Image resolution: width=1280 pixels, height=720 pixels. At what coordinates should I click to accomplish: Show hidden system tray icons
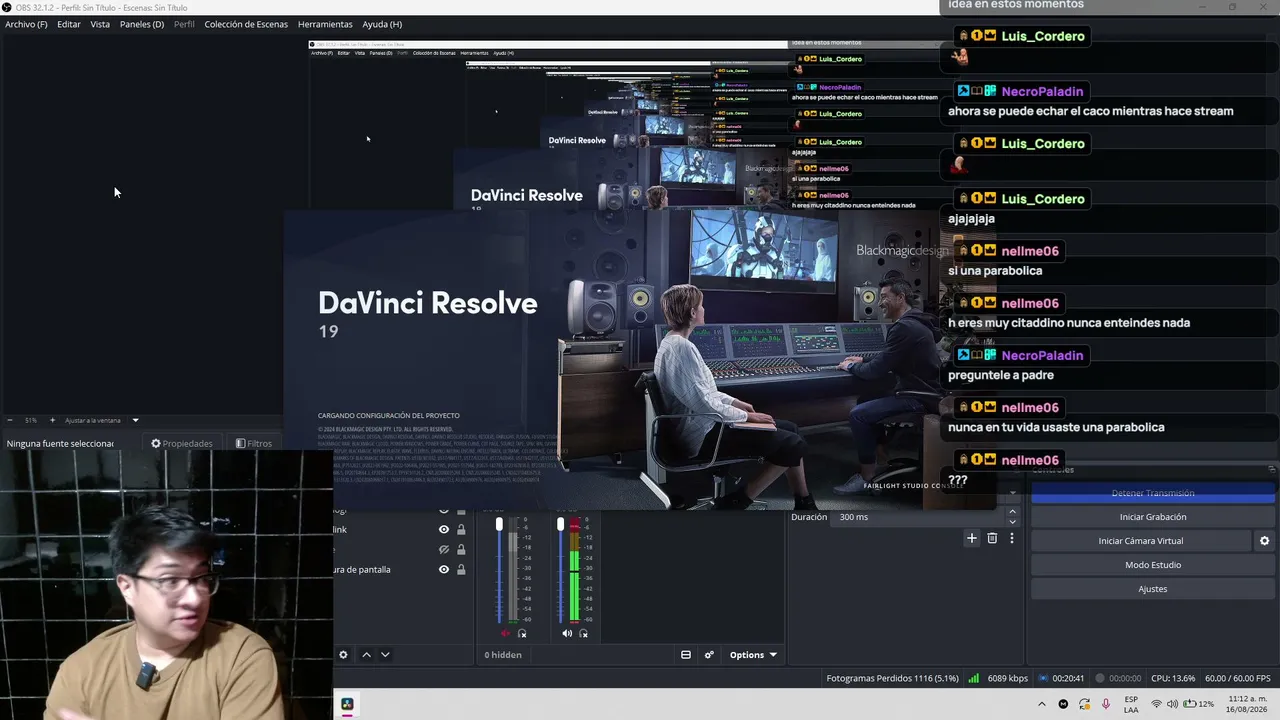coord(1041,704)
